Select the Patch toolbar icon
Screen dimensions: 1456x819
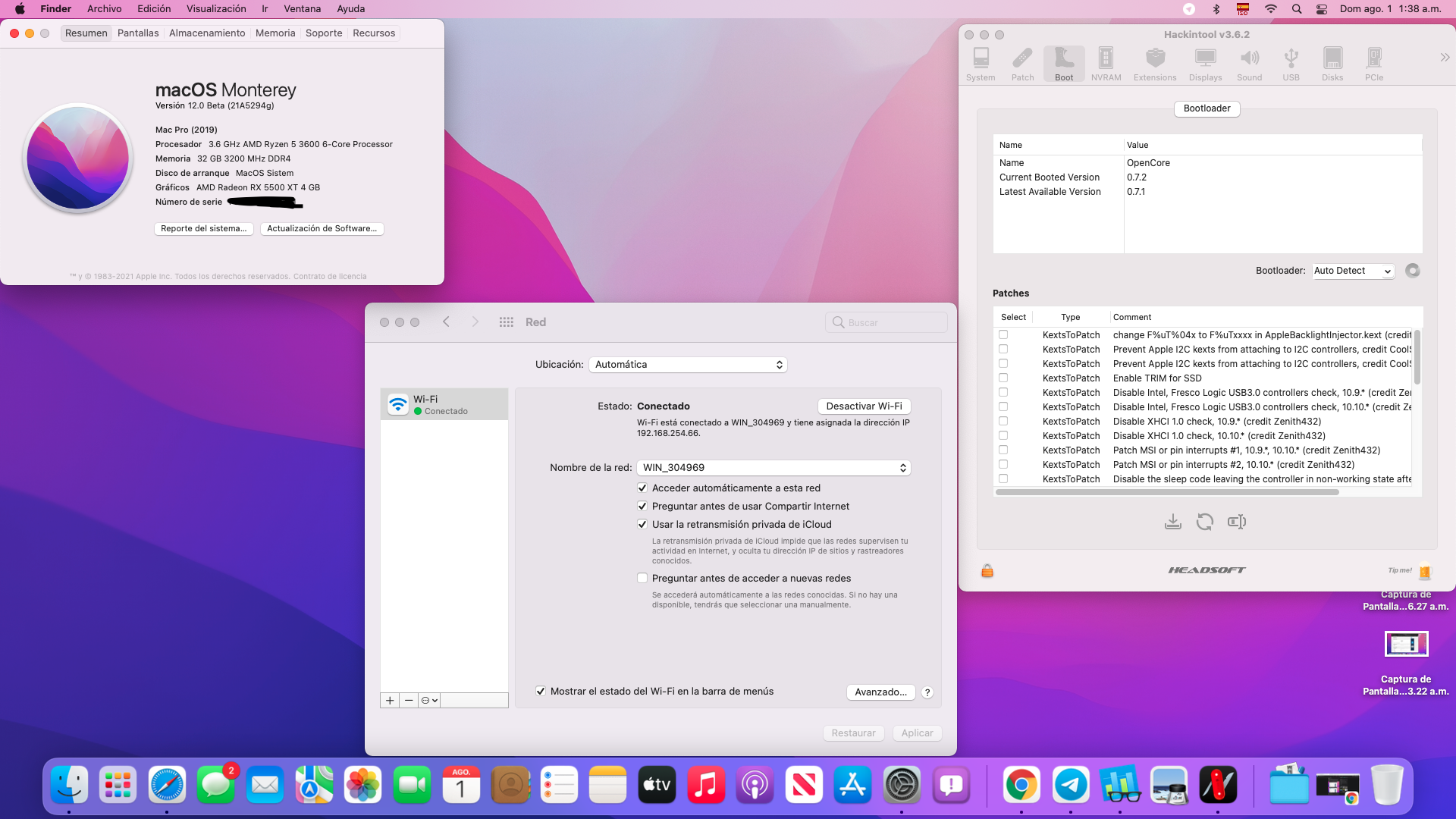[x=1022, y=64]
